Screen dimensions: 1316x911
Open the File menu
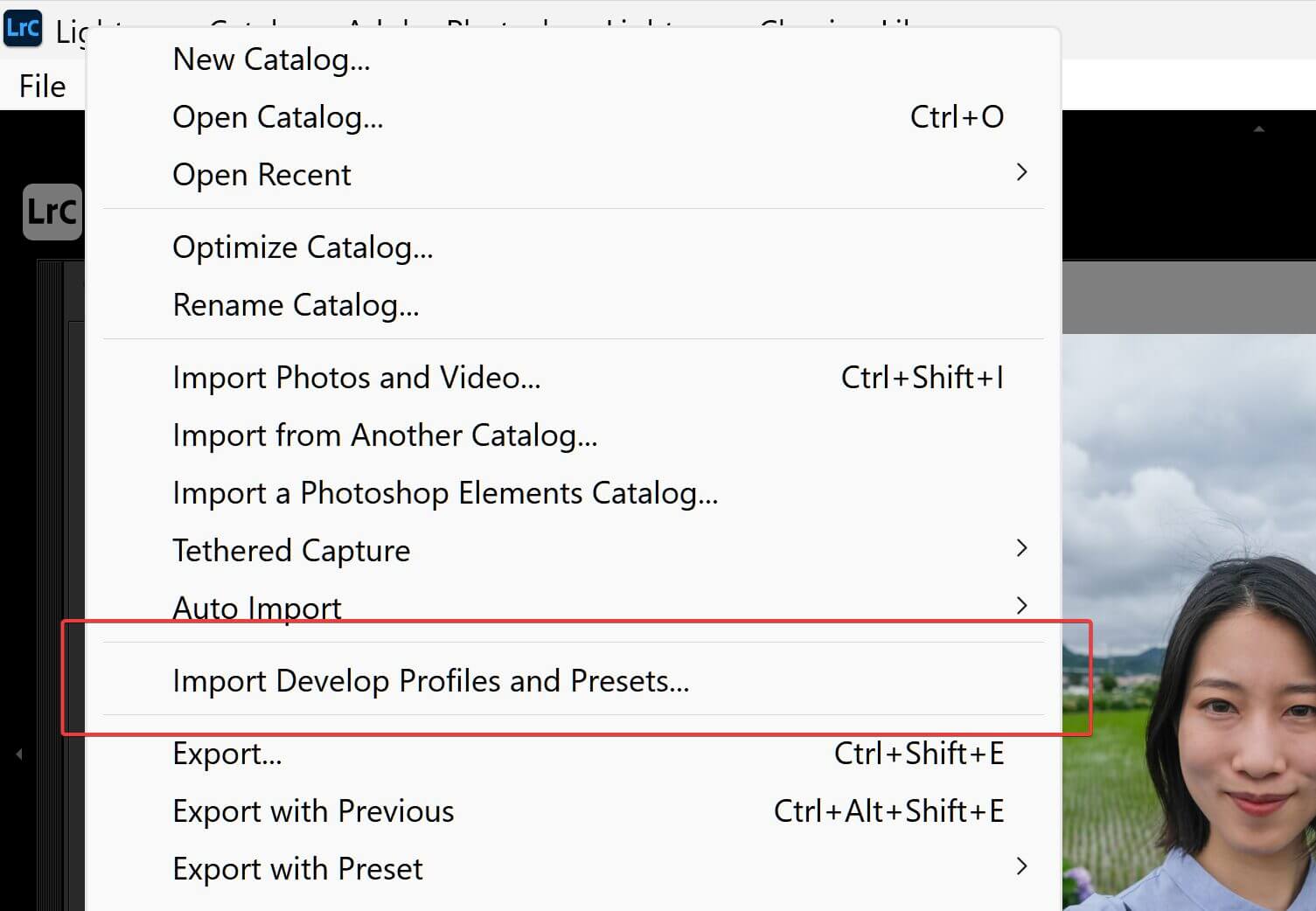[40, 85]
